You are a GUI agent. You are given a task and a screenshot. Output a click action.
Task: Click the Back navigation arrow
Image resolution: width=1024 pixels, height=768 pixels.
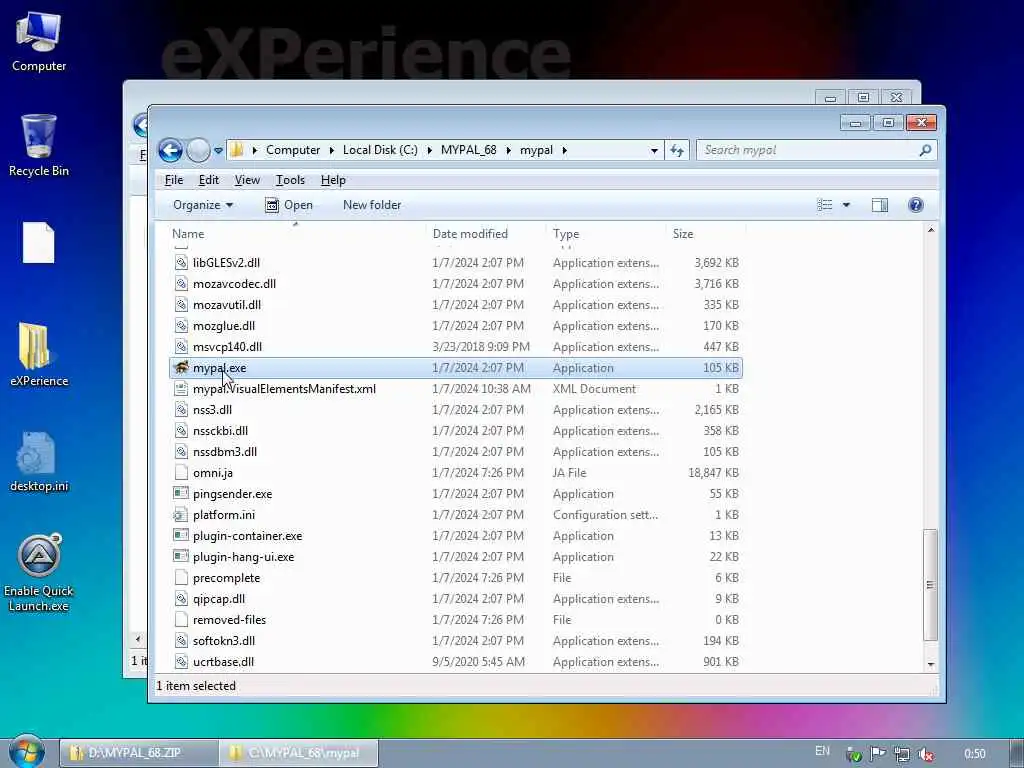click(170, 150)
